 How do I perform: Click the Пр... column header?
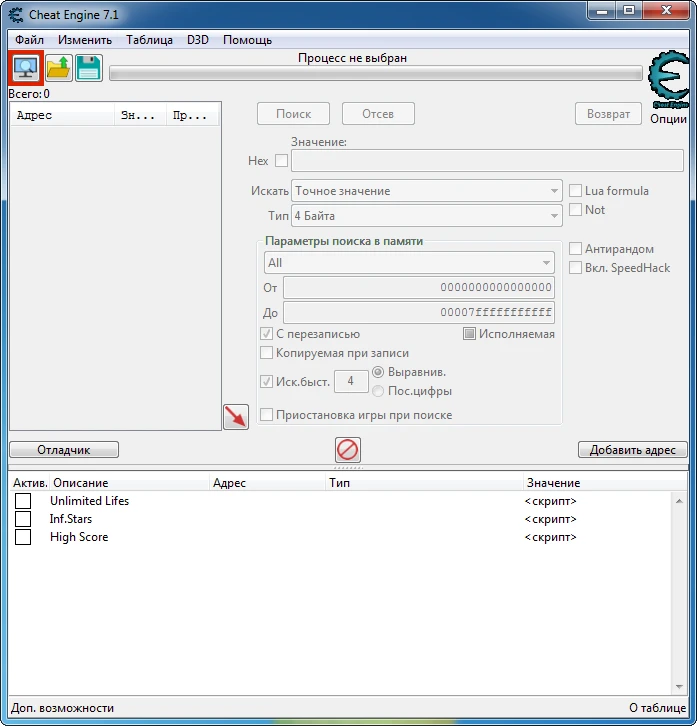[x=192, y=115]
